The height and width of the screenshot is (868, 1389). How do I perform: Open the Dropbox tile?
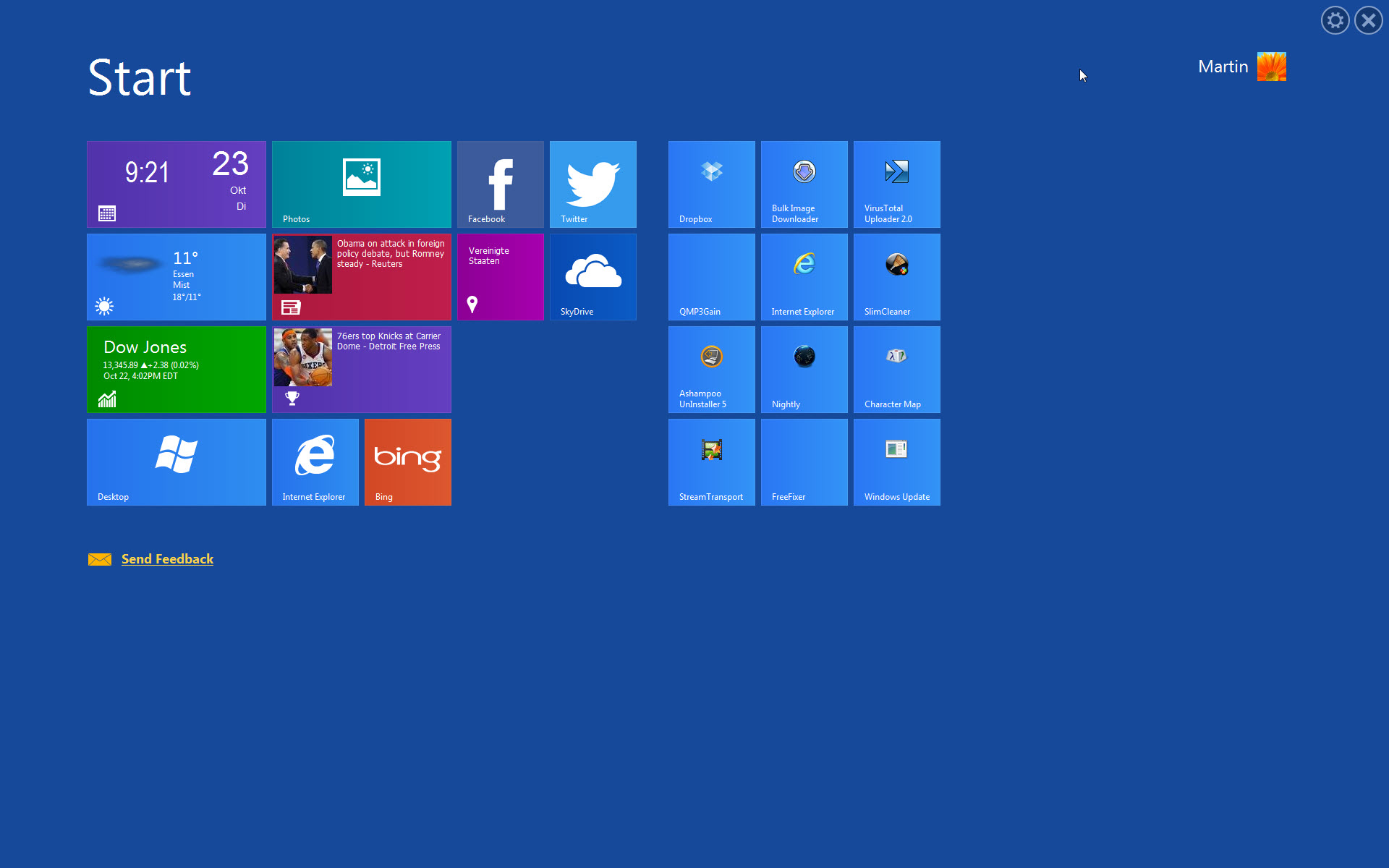tap(712, 184)
